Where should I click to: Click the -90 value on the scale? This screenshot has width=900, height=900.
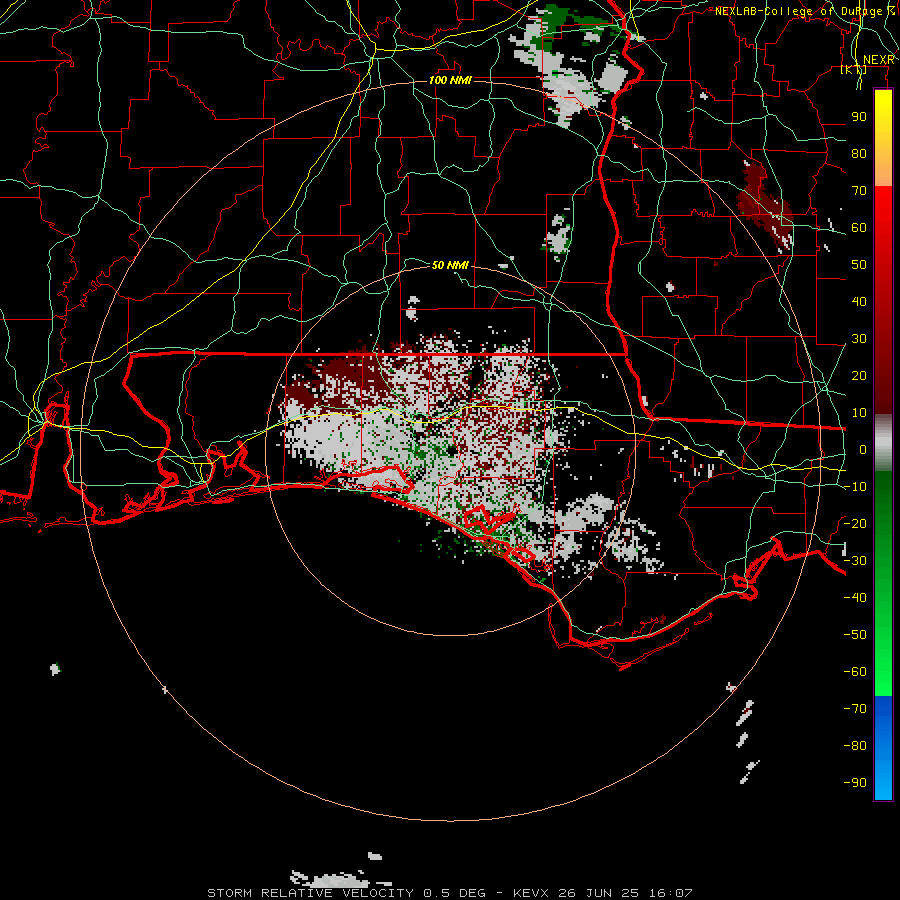pyautogui.click(x=855, y=783)
